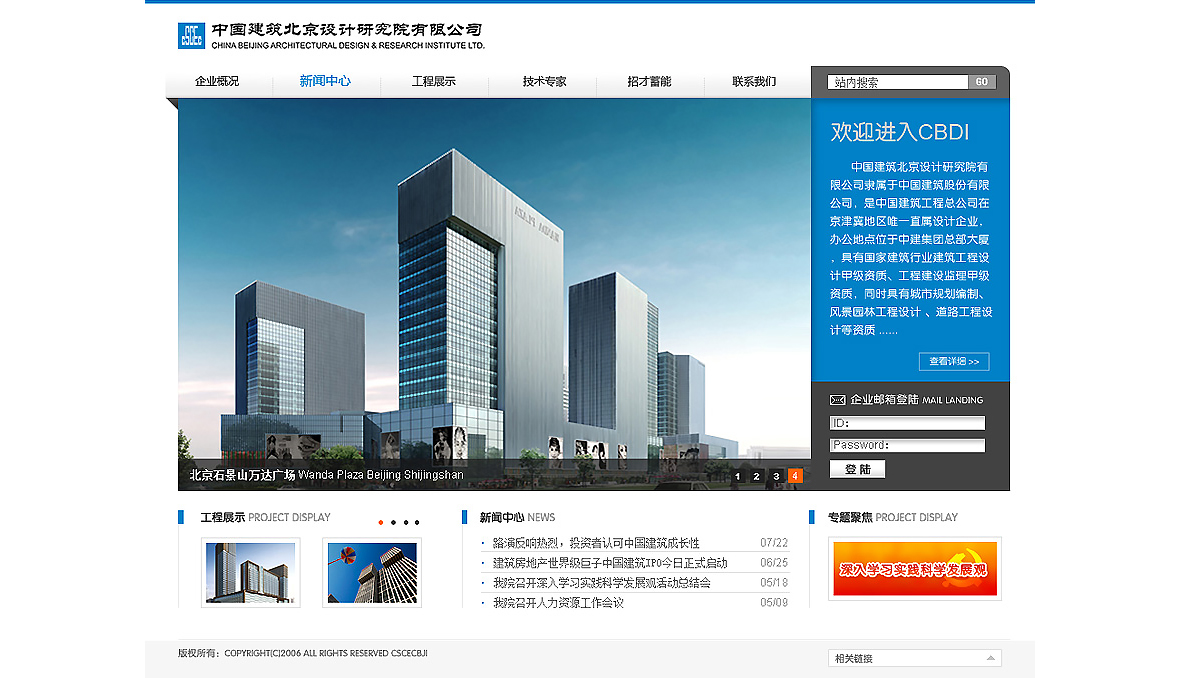This screenshot has width=1180, height=678.
Task: Select first red project display dot
Action: click(381, 522)
